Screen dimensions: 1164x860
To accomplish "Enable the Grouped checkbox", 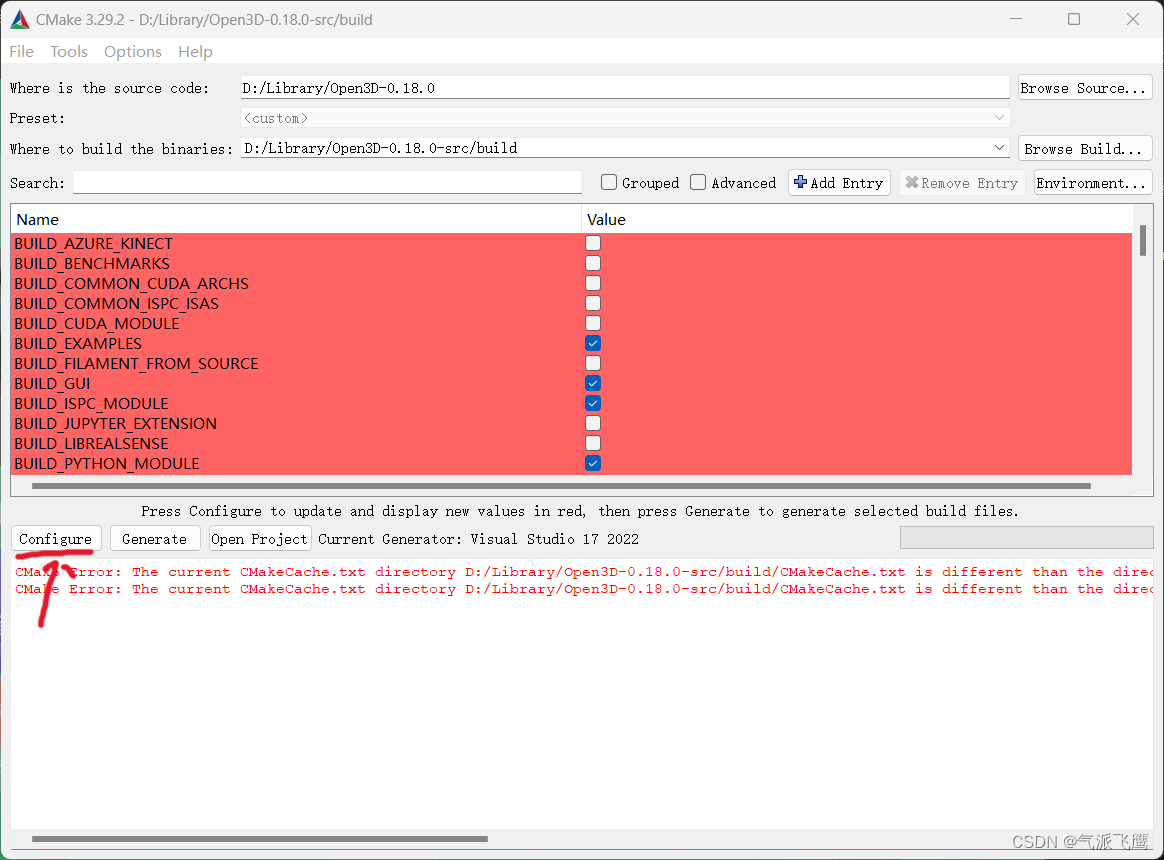I will coord(609,182).
